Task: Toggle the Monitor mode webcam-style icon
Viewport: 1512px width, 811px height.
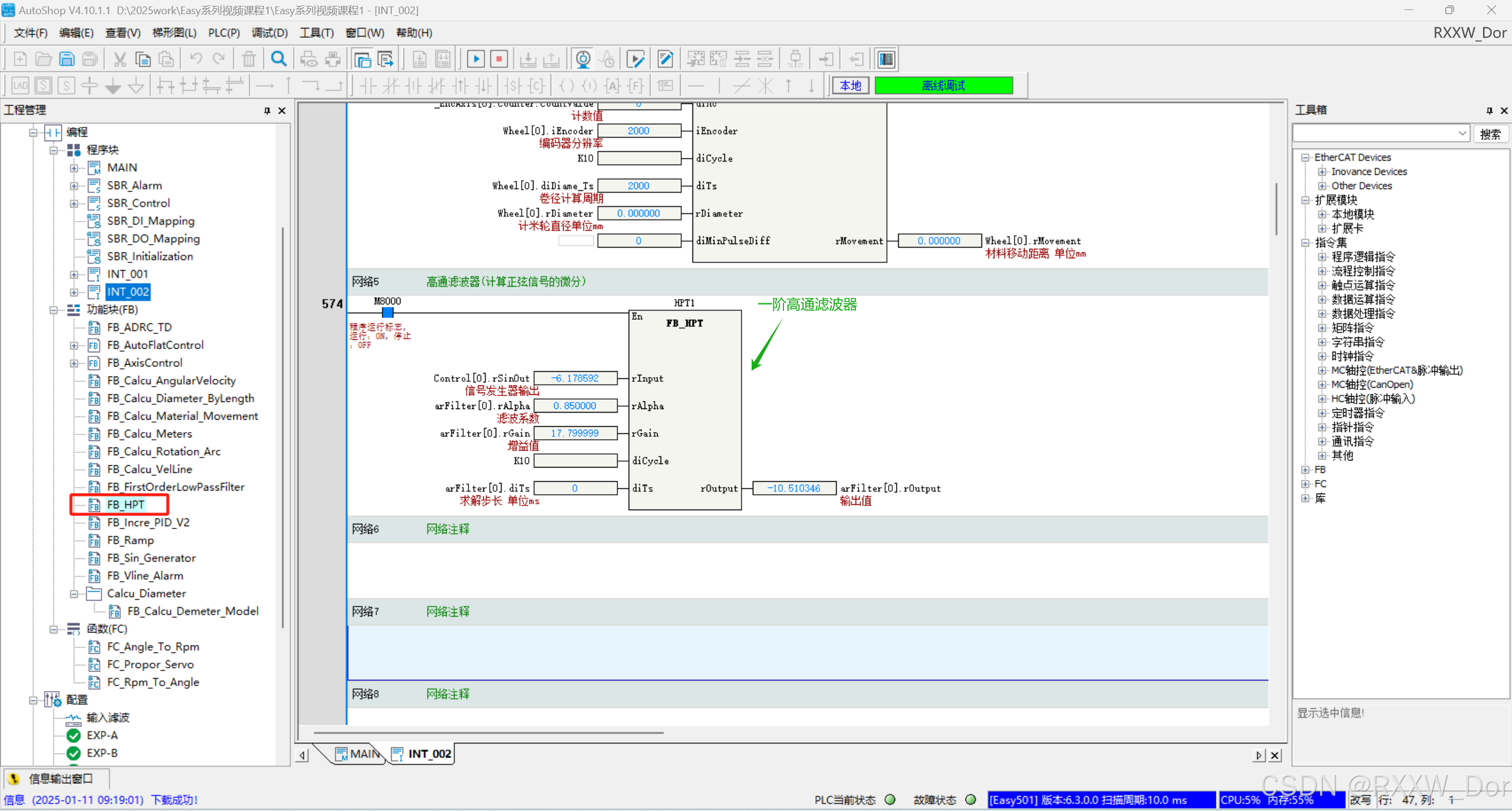Action: click(x=583, y=59)
